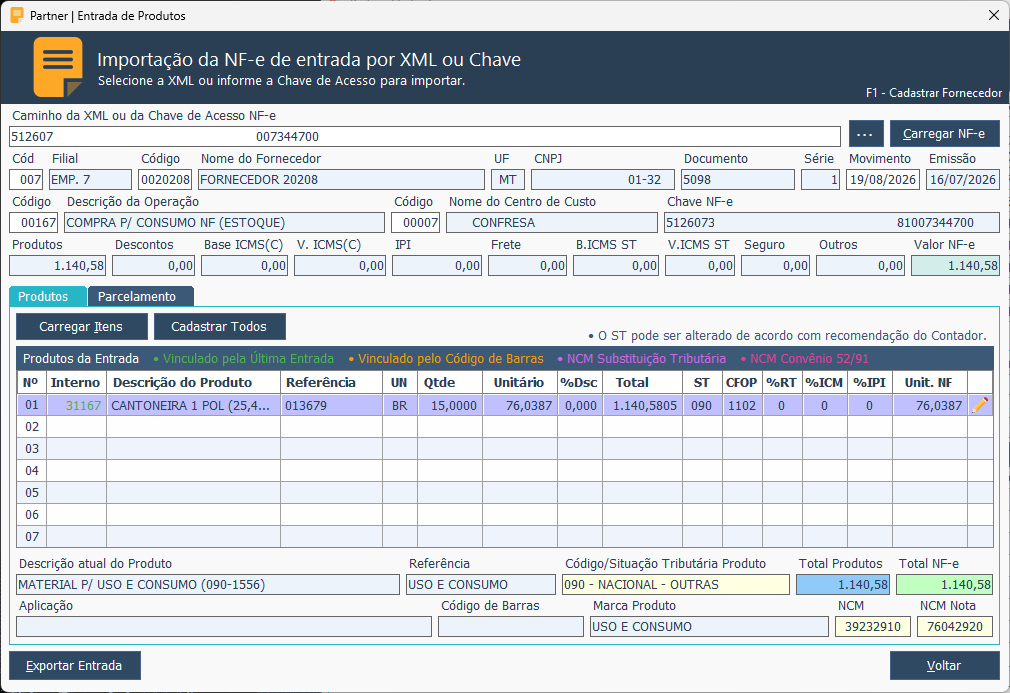
Task: Click reference cell 013679
Action: coord(332,406)
